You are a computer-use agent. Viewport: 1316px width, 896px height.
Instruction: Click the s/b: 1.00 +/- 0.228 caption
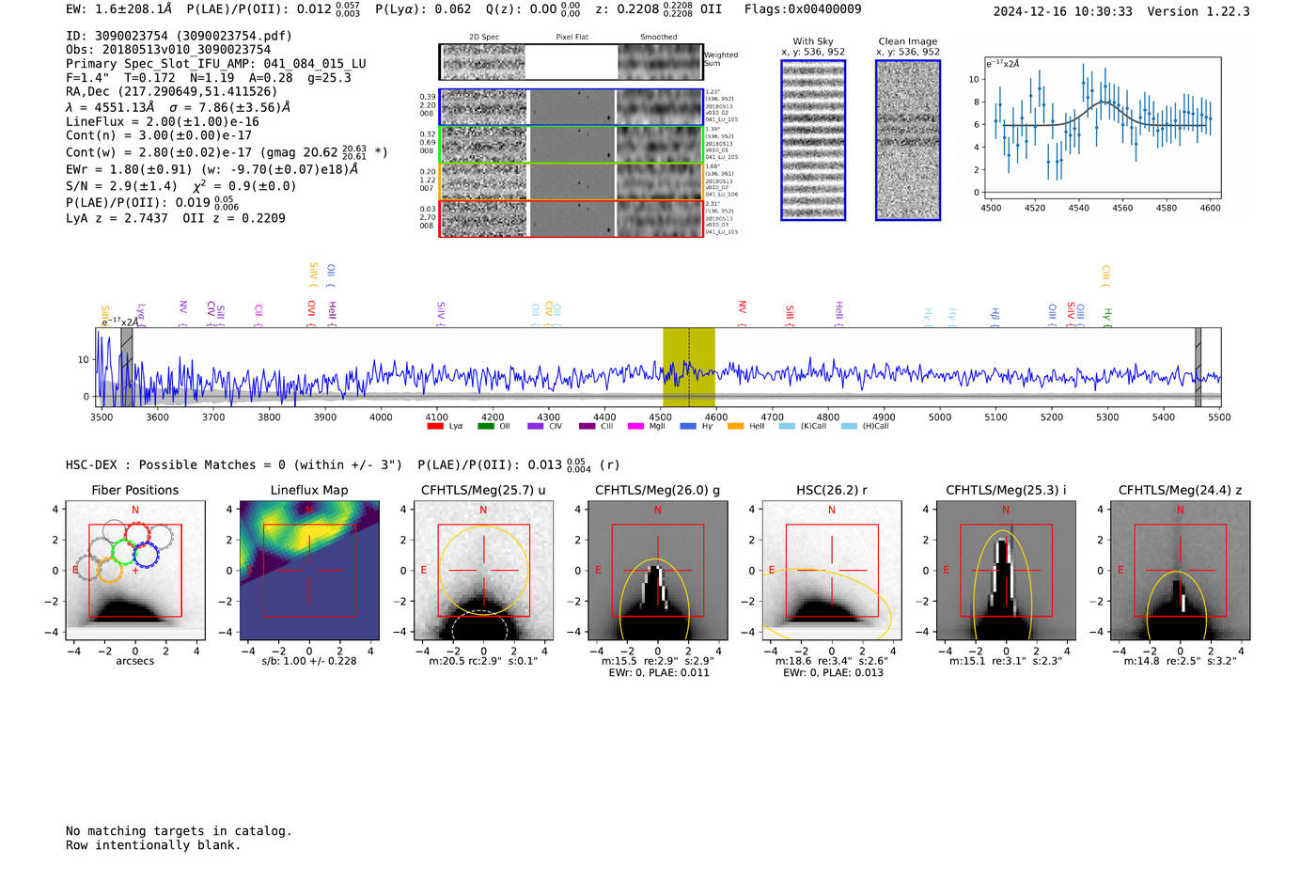point(309,661)
